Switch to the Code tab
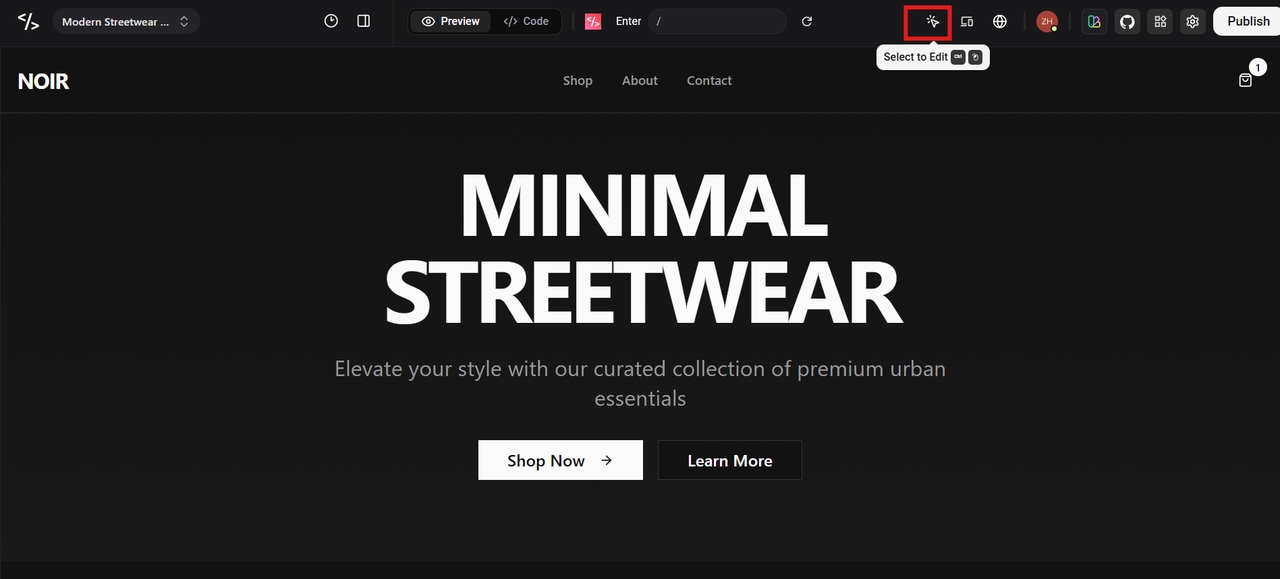The height and width of the screenshot is (579, 1280). (526, 21)
